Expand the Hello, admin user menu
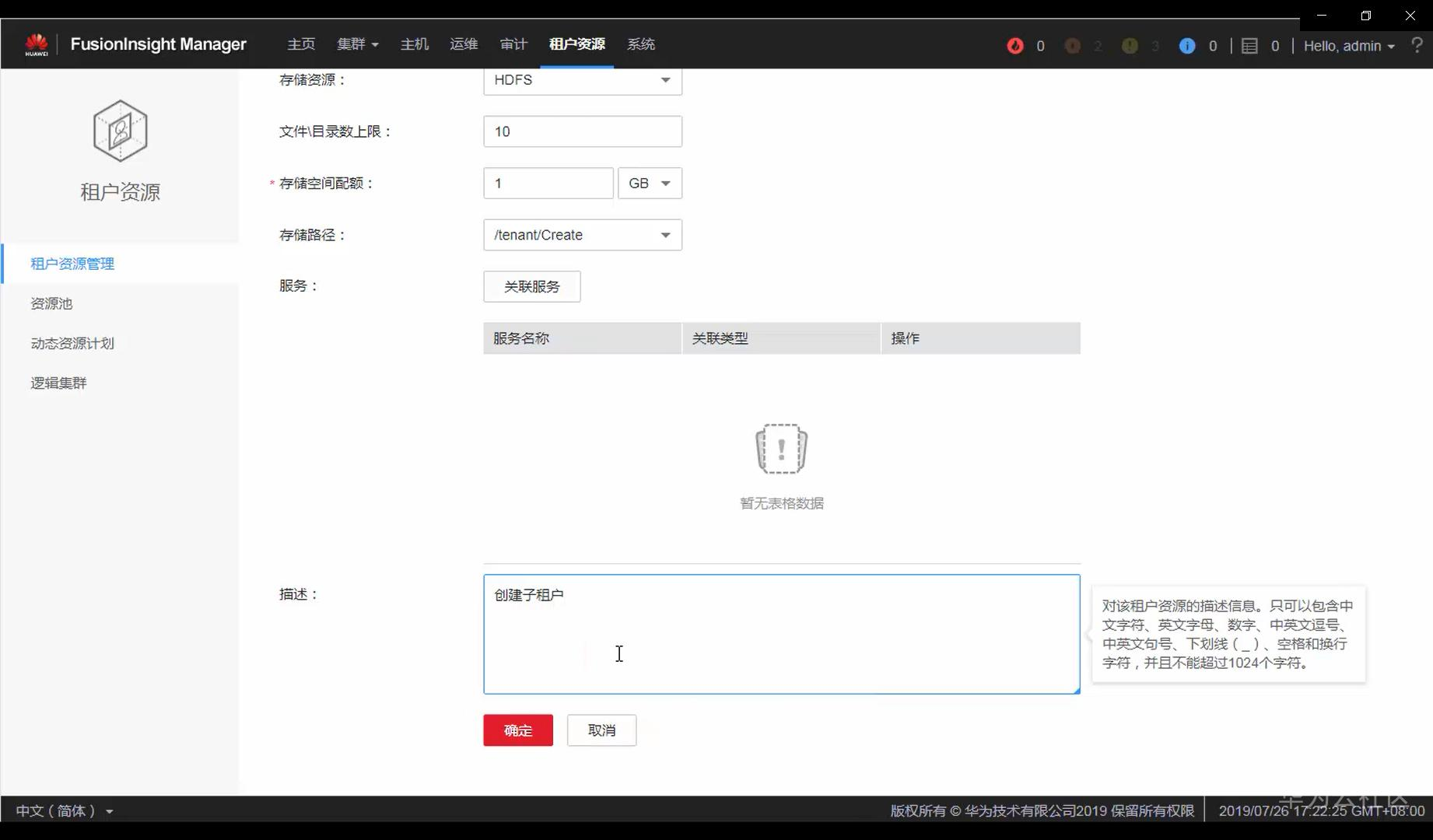 coord(1349,46)
